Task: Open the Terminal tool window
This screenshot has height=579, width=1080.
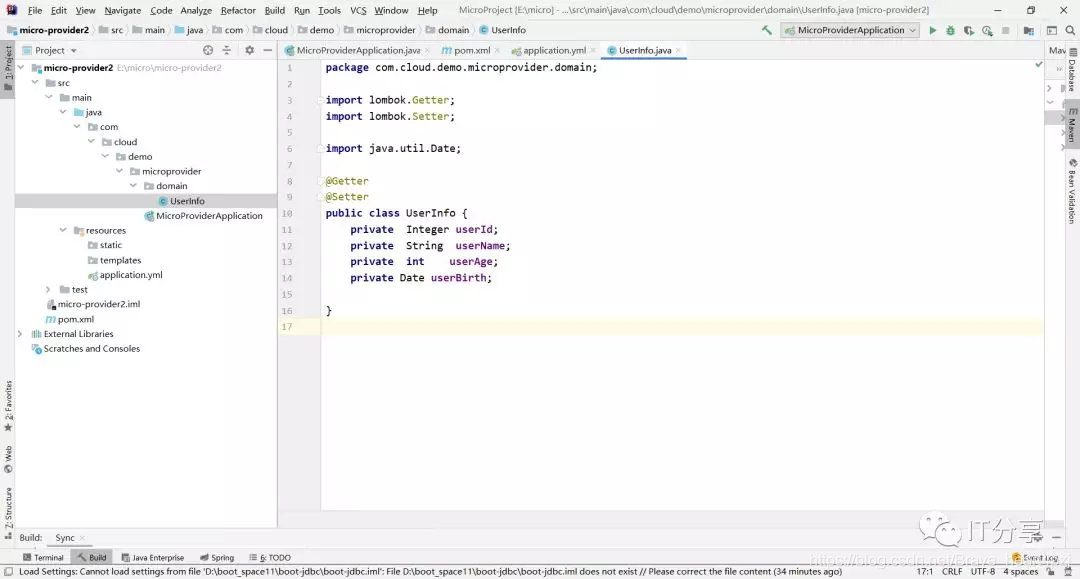Action: click(43, 558)
